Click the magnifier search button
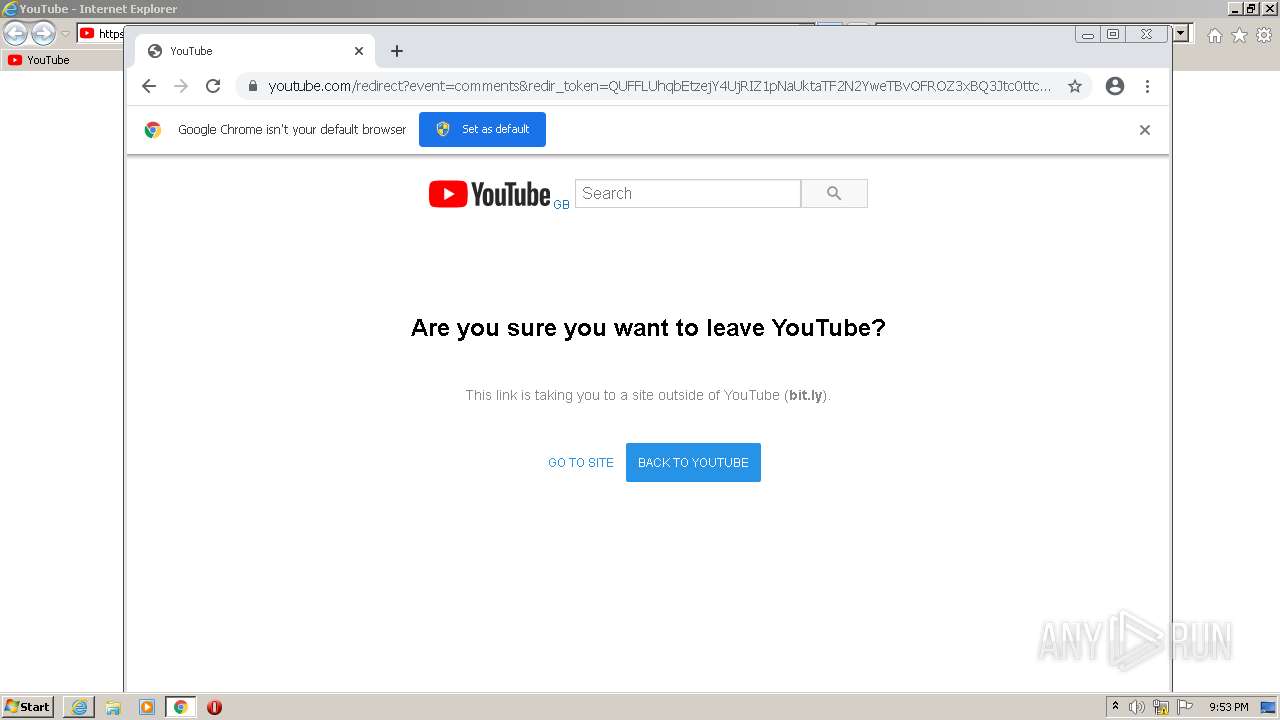The width and height of the screenshot is (1280, 720). click(x=834, y=194)
